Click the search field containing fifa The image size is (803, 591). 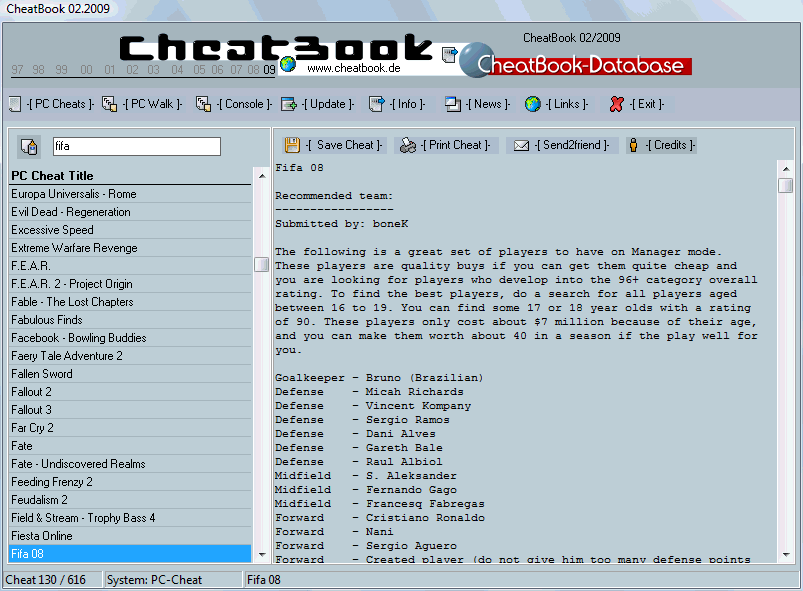tap(137, 146)
